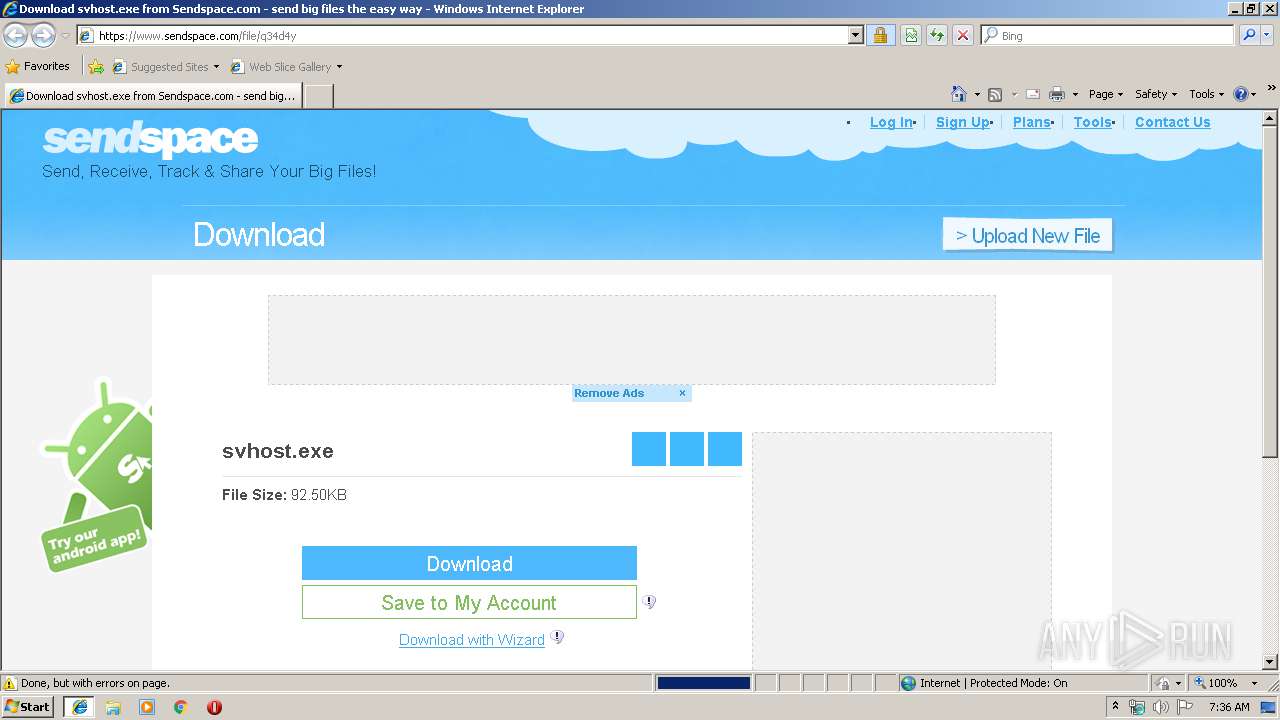Open Google Chrome from the taskbar
This screenshot has height=720, width=1280.
click(181, 707)
